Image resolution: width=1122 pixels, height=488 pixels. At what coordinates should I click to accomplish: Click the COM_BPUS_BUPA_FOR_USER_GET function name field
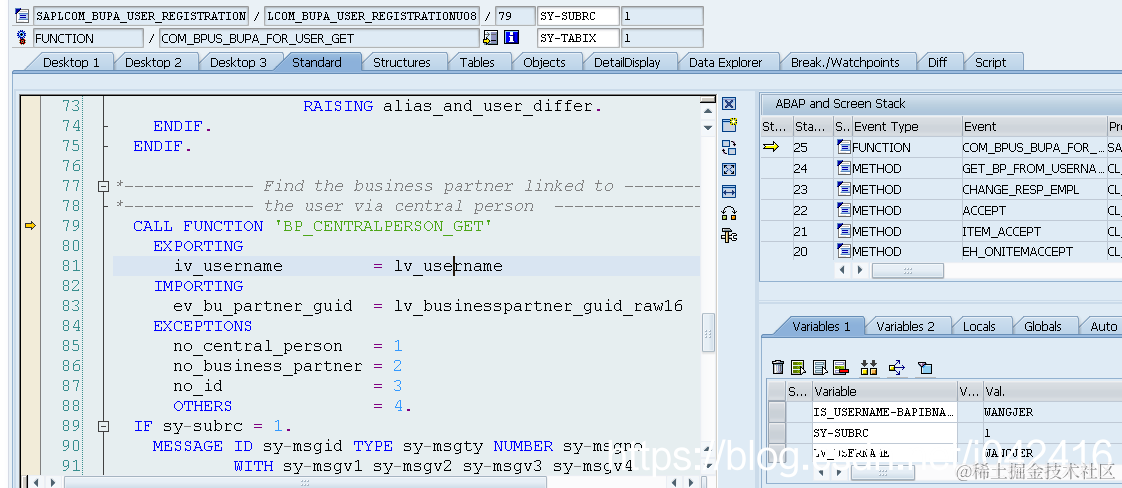click(x=318, y=38)
